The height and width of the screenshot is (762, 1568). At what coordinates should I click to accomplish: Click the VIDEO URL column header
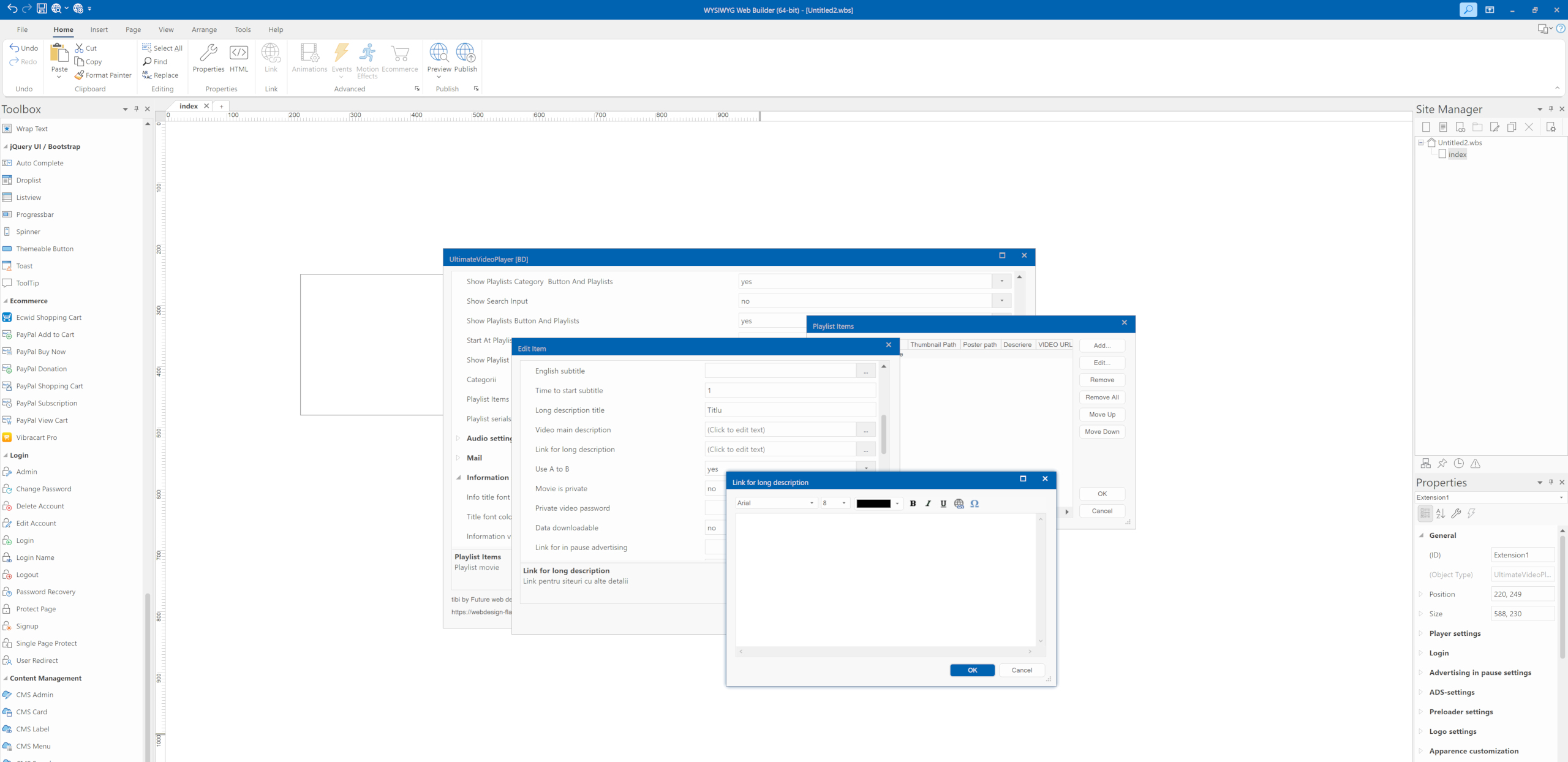pos(1055,344)
